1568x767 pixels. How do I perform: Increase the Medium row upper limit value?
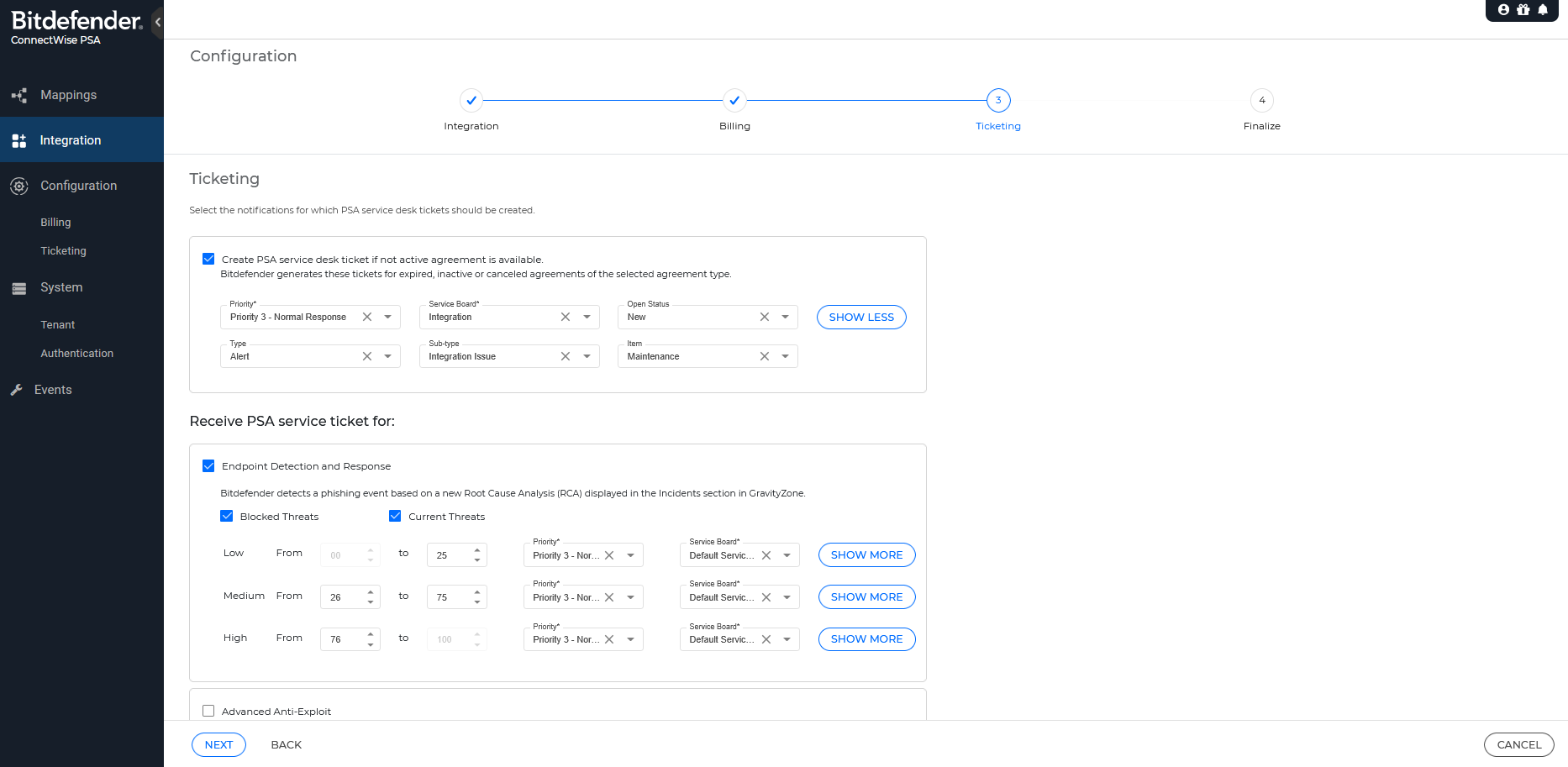click(477, 592)
